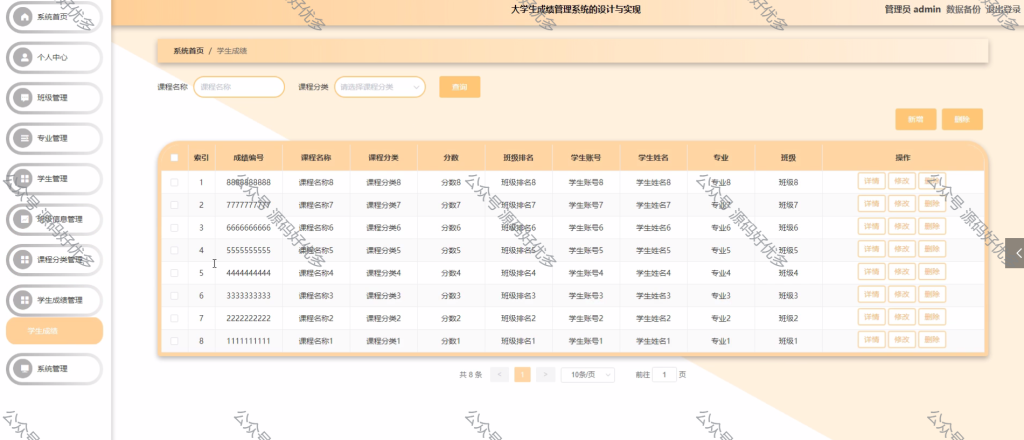View 详情 for row 5555555555
The image size is (1024, 440).
click(x=871, y=249)
